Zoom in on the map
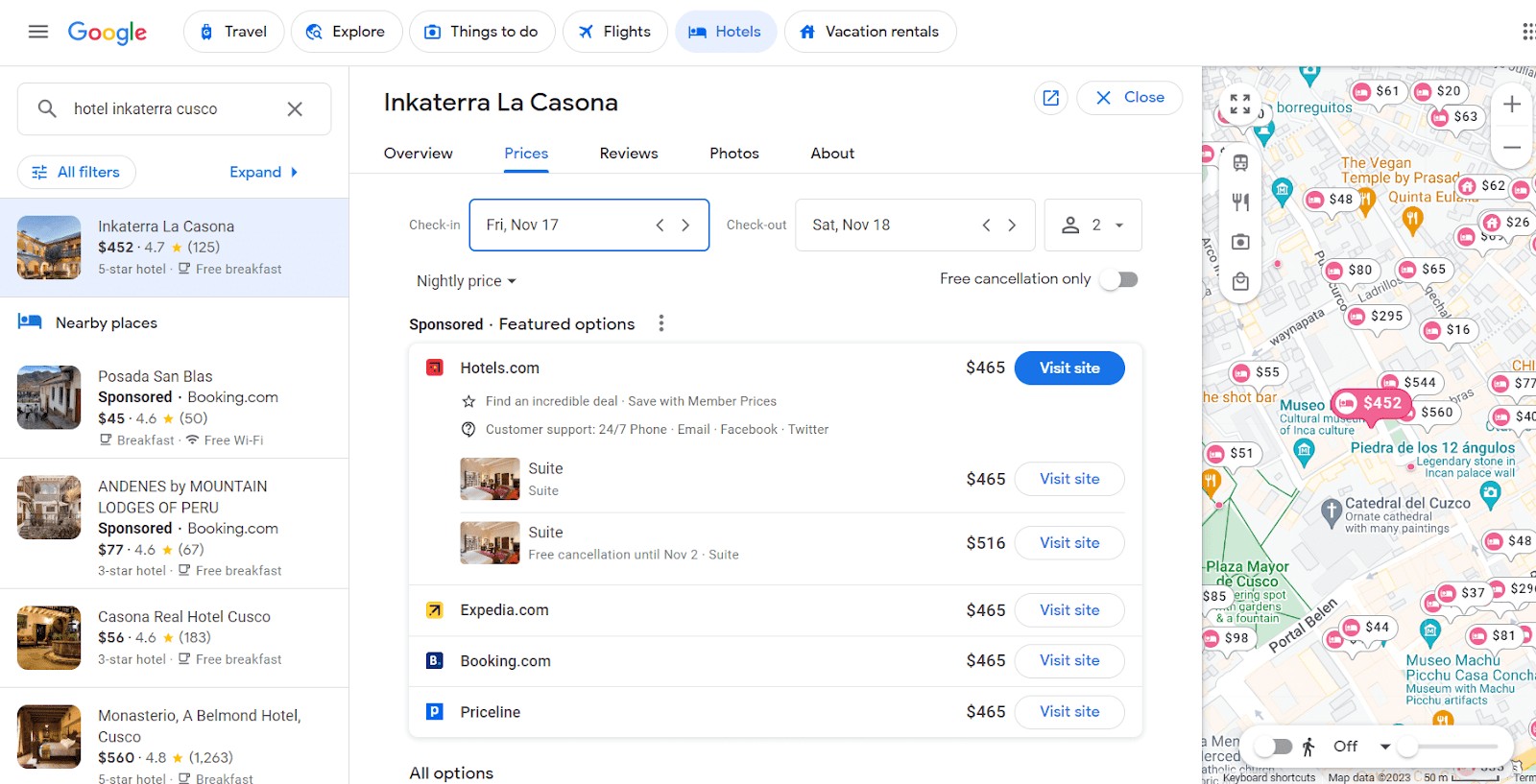Screen dimensions: 1536x784 pyautogui.click(x=1512, y=104)
